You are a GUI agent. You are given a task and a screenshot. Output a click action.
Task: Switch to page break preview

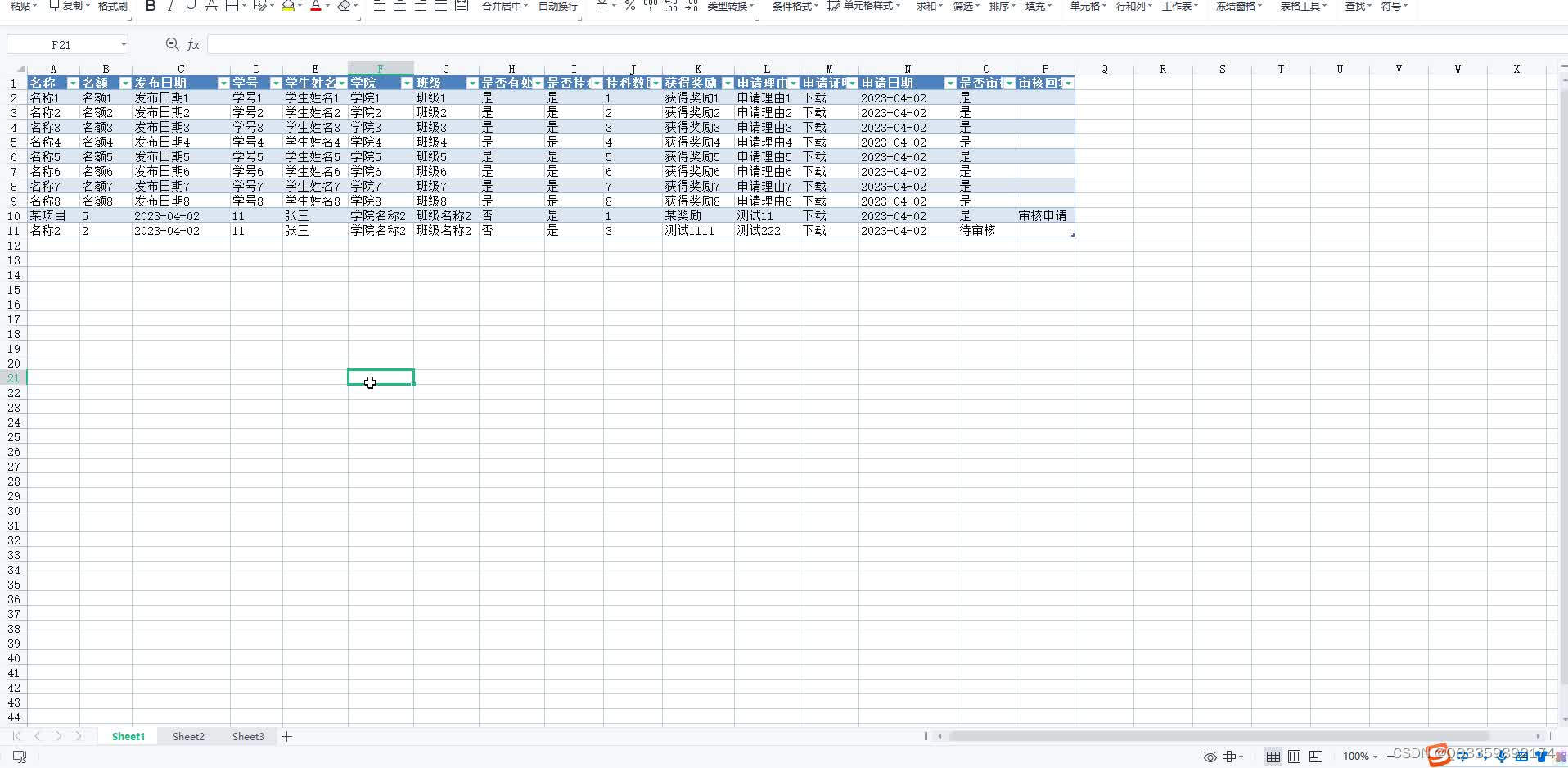click(x=1316, y=757)
